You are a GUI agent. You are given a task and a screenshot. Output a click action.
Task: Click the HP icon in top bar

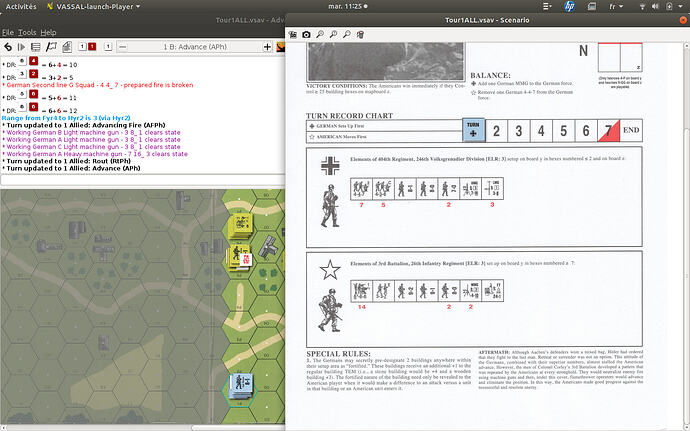click(569, 6)
